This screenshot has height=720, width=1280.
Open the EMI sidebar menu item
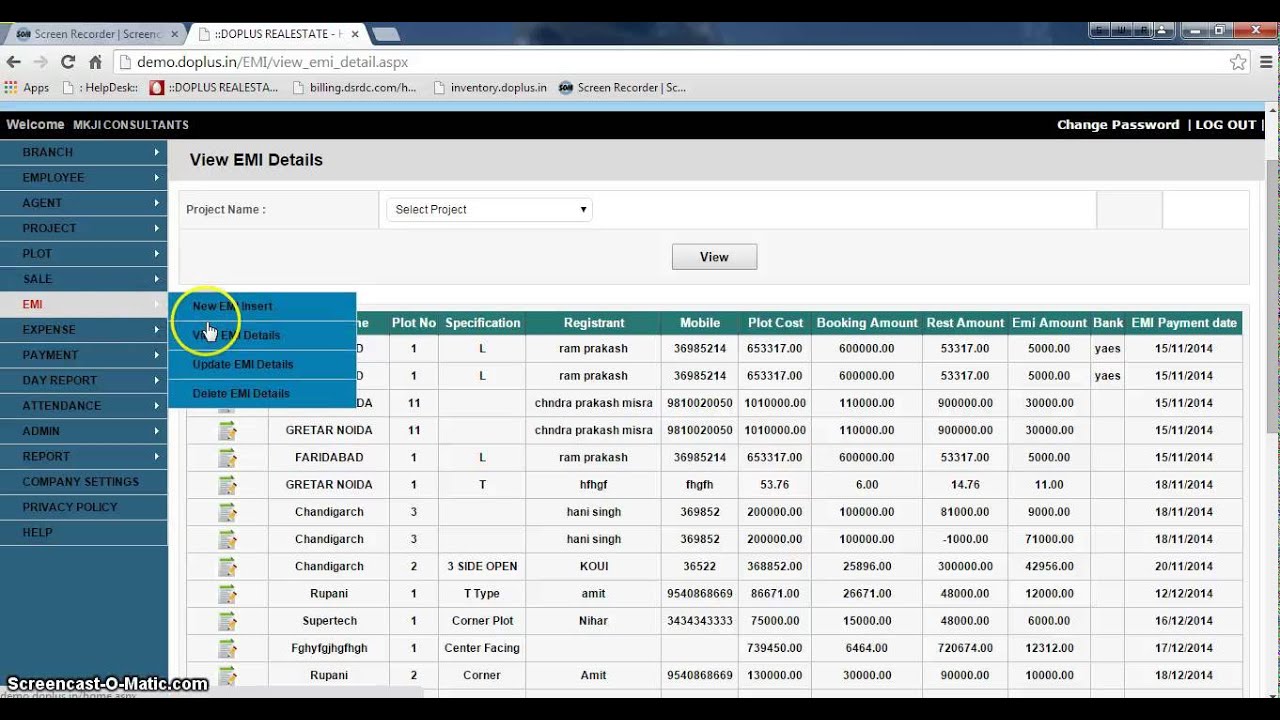pyautogui.click(x=84, y=304)
